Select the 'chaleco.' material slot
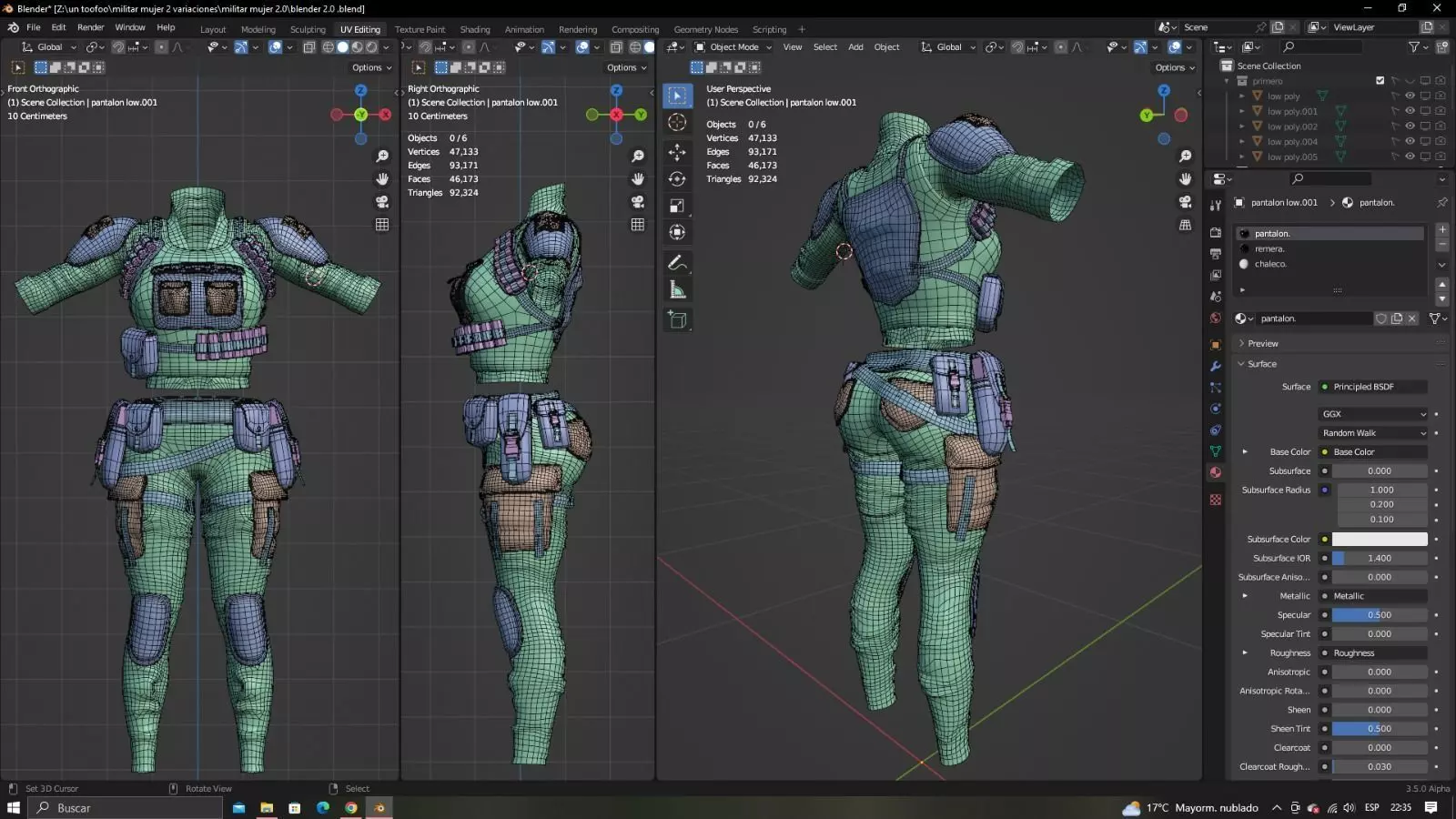Screen dimensions: 1456x819 (1270, 264)
